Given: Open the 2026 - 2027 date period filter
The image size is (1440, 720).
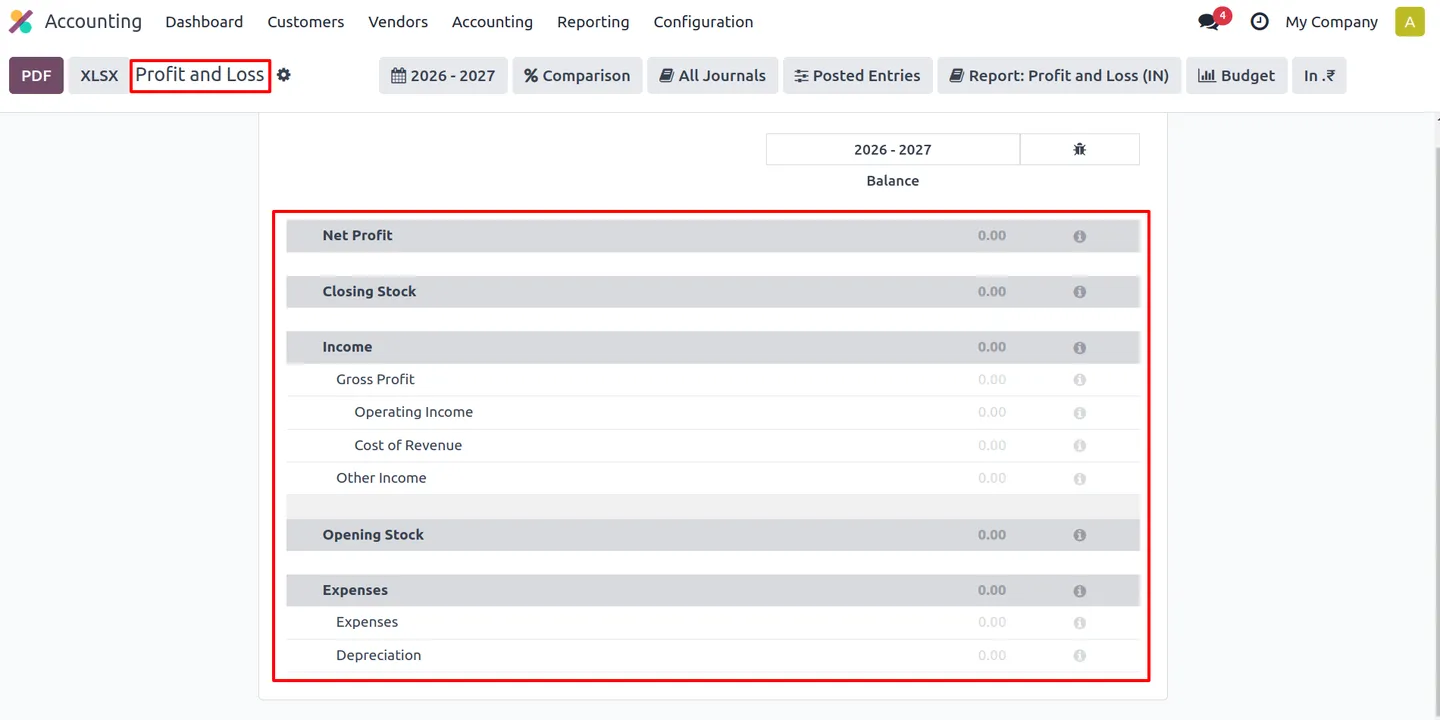Looking at the screenshot, I should [443, 75].
